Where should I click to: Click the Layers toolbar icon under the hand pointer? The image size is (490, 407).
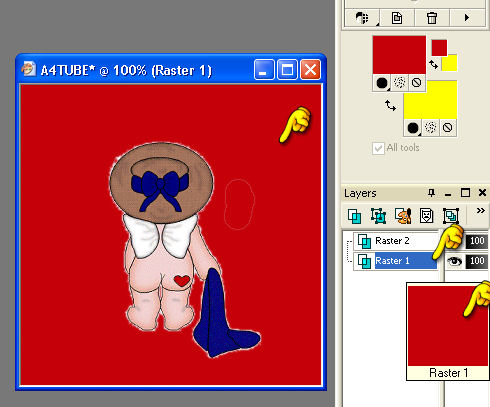(451, 216)
